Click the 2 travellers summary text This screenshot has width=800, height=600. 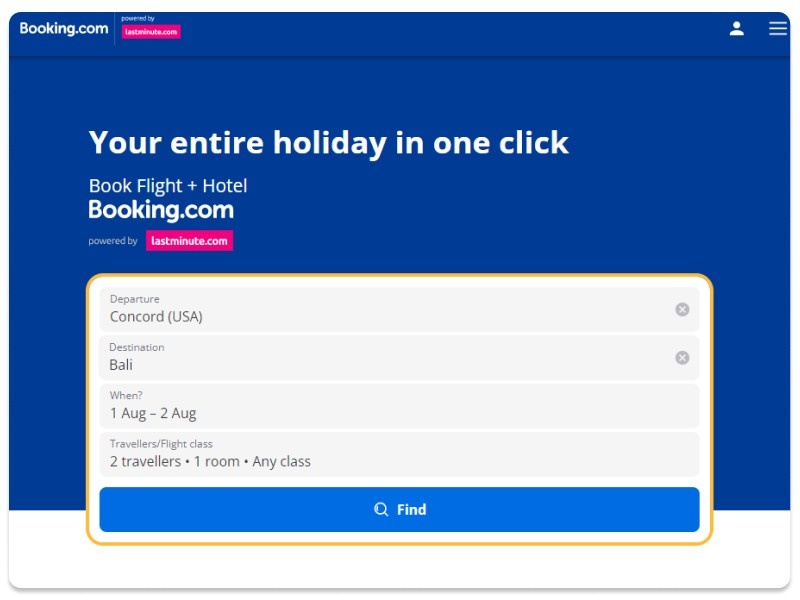click(x=144, y=461)
